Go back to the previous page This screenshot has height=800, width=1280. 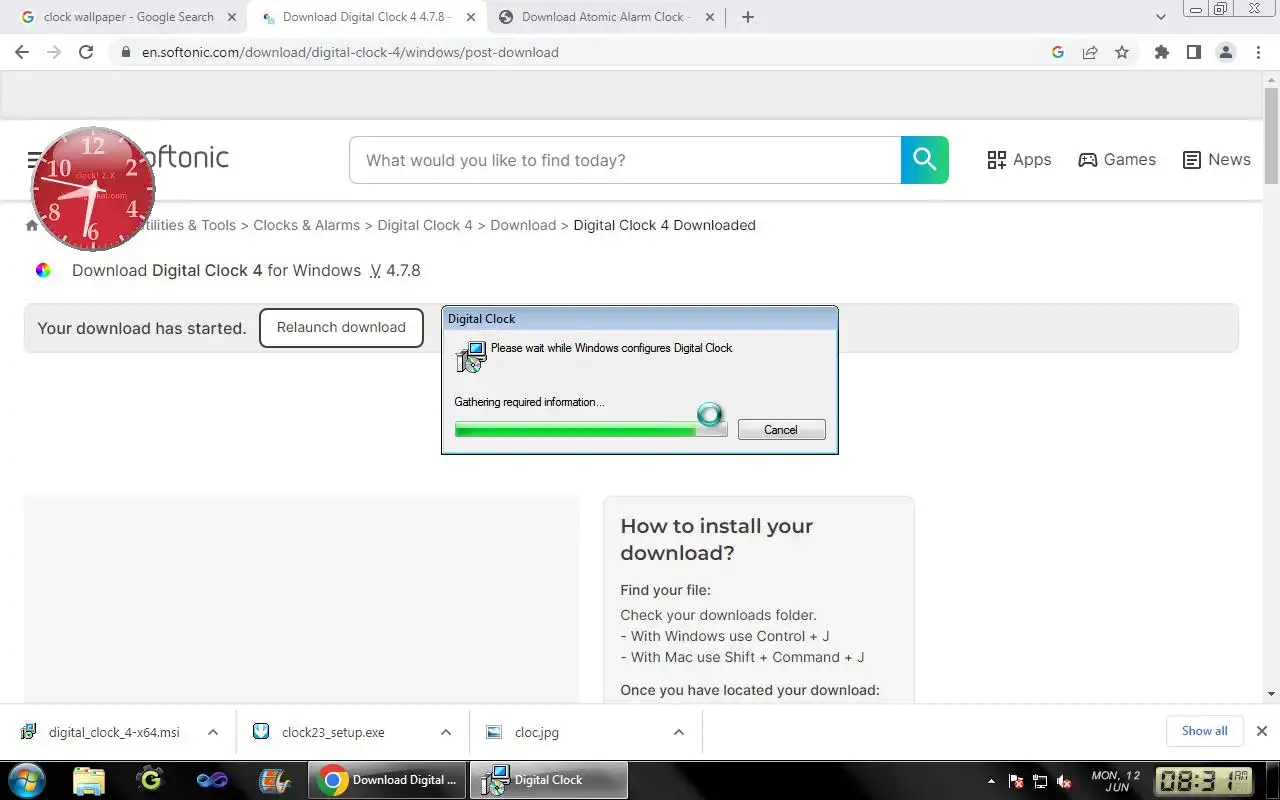[22, 52]
